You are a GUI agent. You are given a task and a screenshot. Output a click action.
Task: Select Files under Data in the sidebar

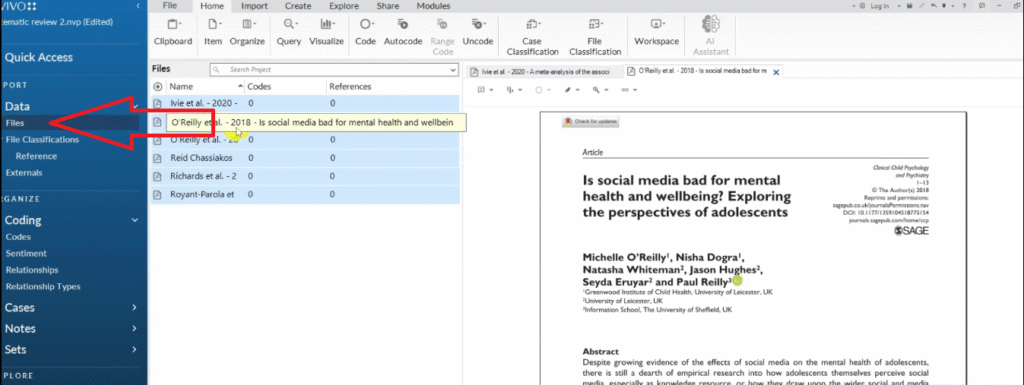point(16,123)
